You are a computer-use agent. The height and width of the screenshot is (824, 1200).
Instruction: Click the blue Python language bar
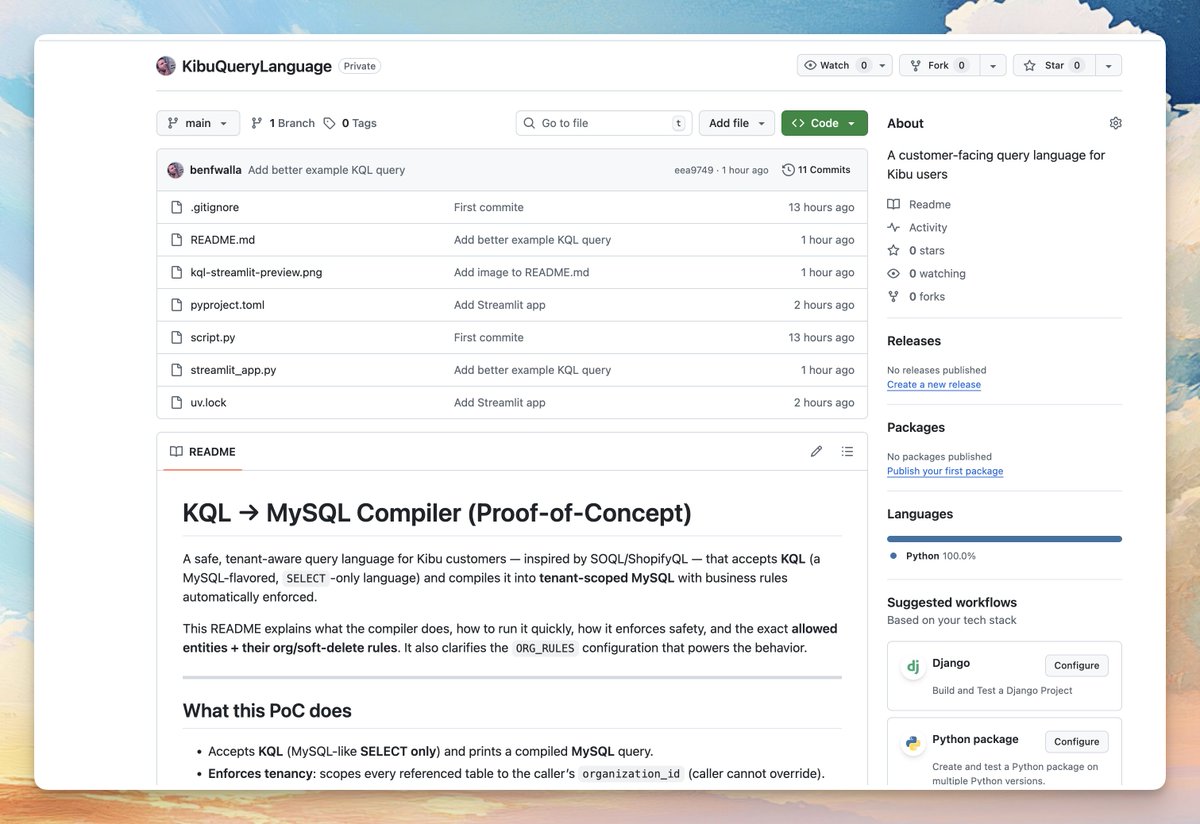(1004, 539)
